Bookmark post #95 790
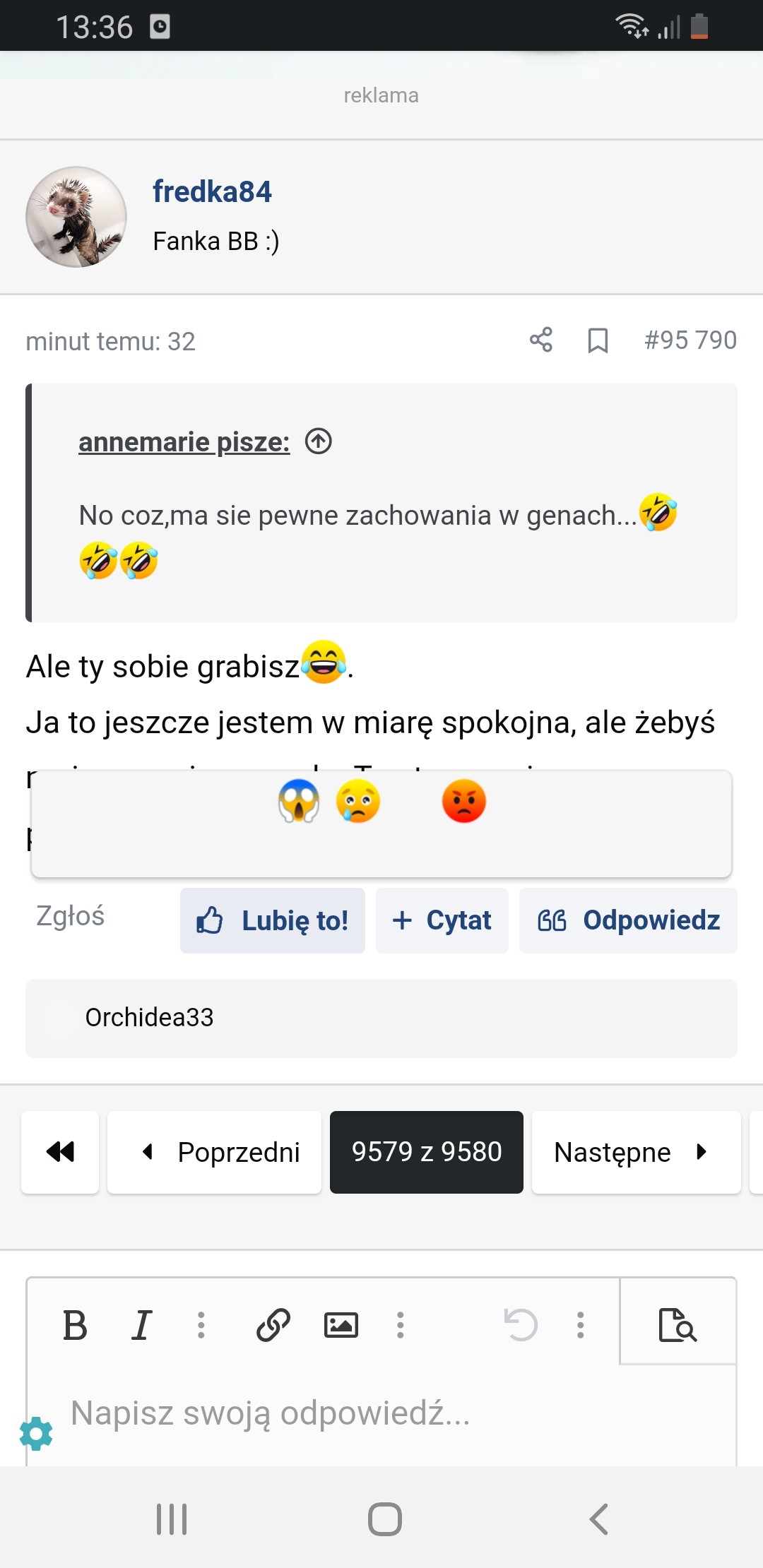The width and height of the screenshot is (763, 1568). pyautogui.click(x=598, y=340)
